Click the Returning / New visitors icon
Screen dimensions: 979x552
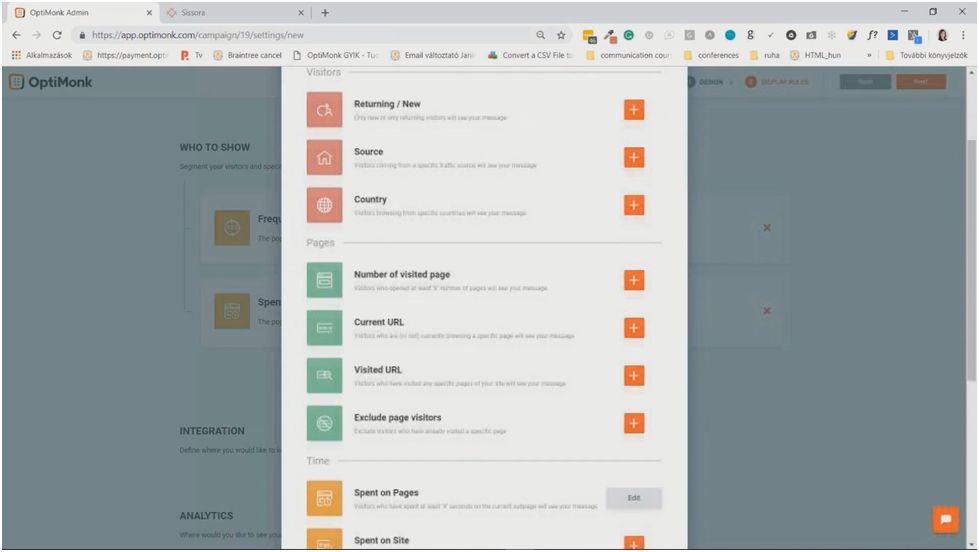(324, 110)
